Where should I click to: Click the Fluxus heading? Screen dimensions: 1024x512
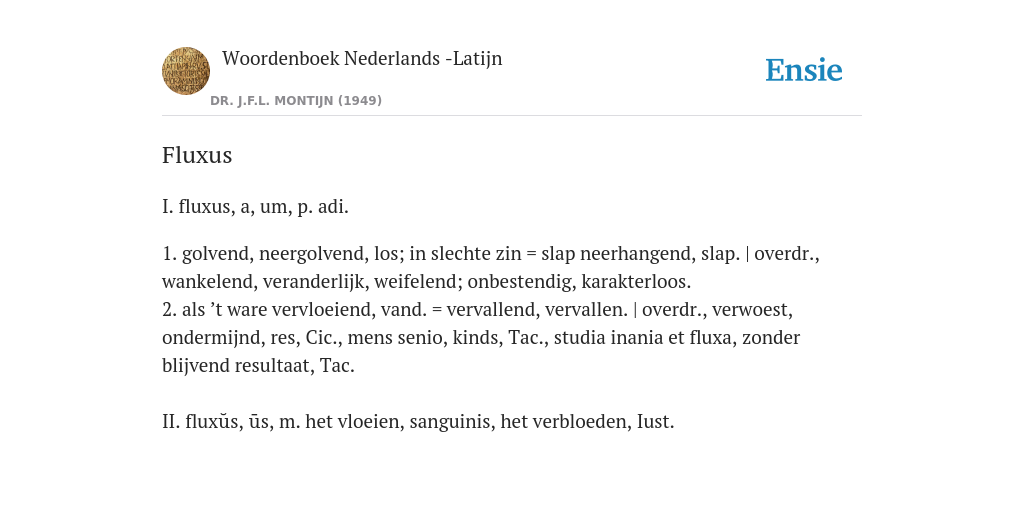point(197,155)
